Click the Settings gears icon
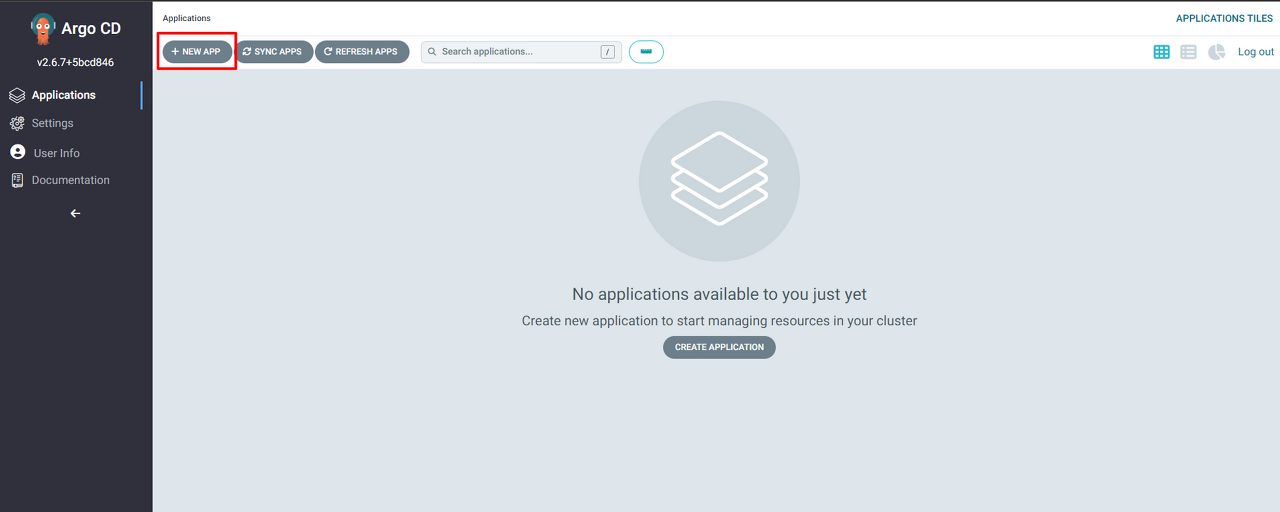Viewport: 1280px width, 512px height. click(x=17, y=123)
